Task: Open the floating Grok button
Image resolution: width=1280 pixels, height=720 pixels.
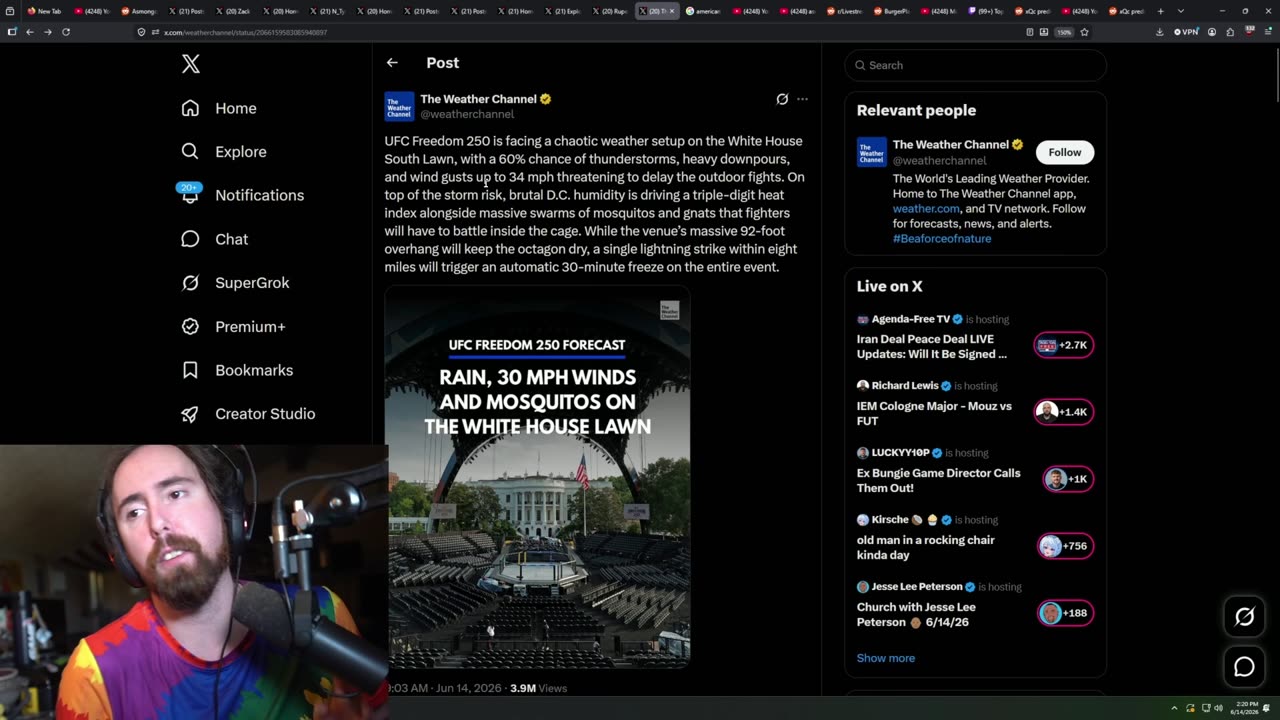Action: coord(1244,618)
